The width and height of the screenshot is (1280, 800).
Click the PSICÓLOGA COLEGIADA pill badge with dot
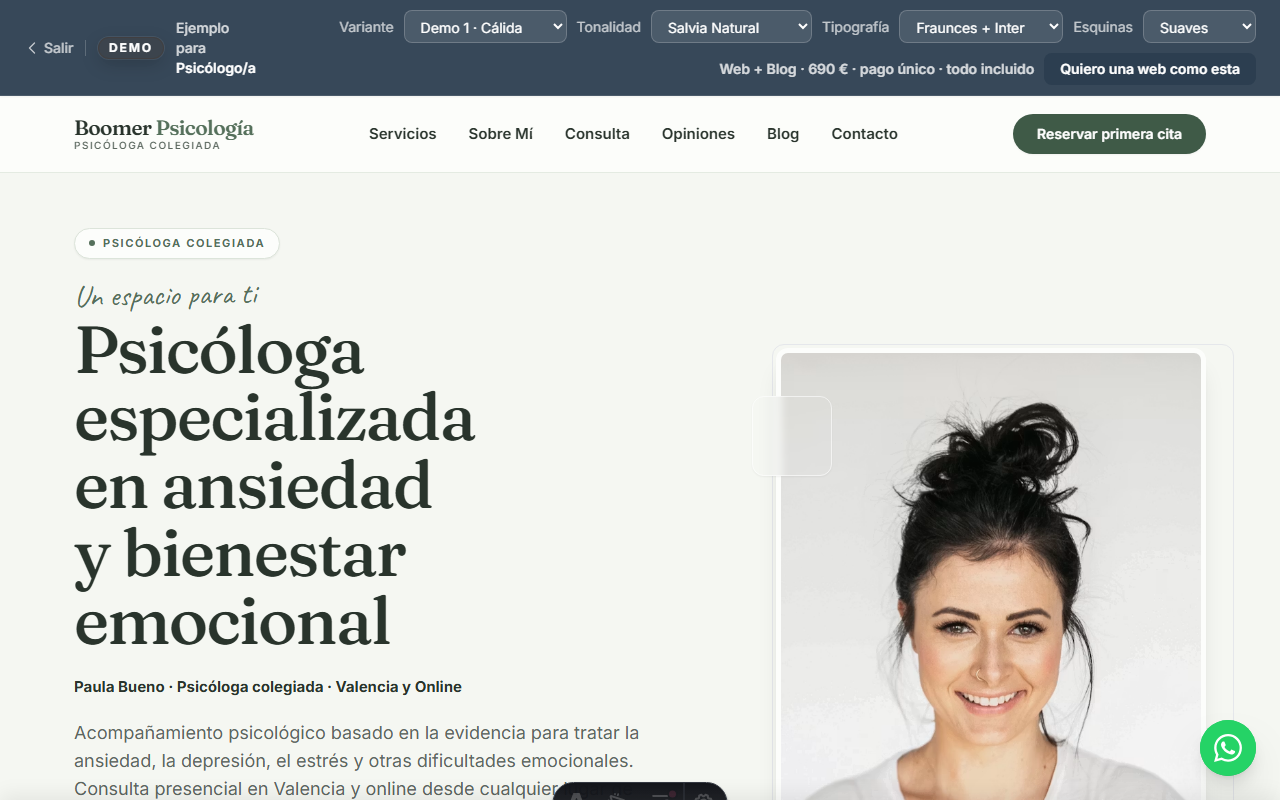[x=177, y=243]
